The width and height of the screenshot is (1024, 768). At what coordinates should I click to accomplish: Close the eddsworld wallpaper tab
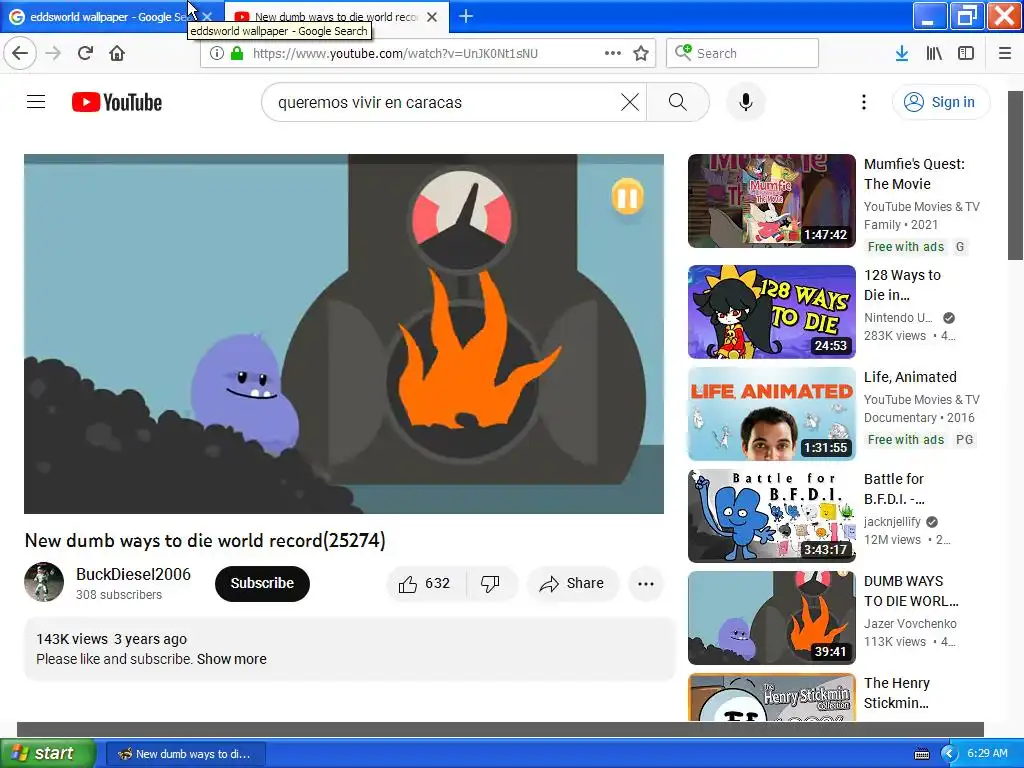click(x=206, y=16)
